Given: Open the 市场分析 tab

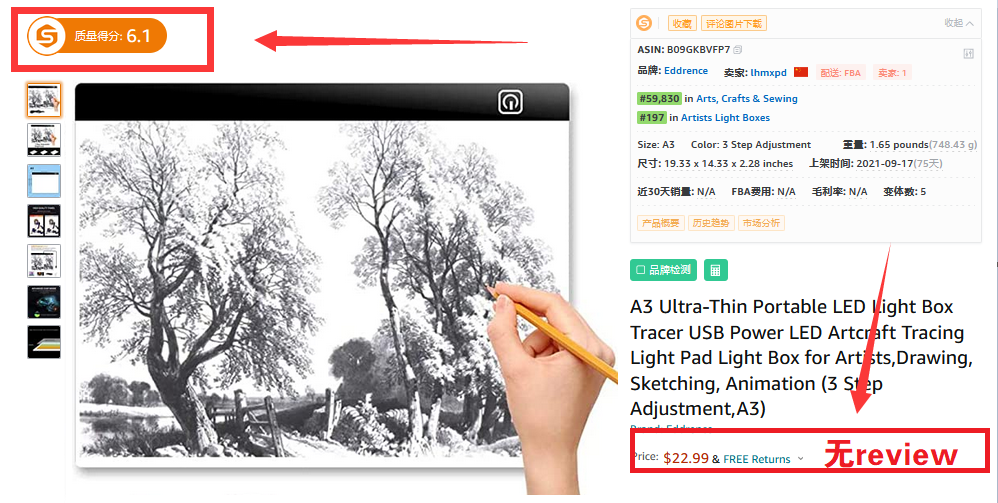Looking at the screenshot, I should click(x=761, y=223).
